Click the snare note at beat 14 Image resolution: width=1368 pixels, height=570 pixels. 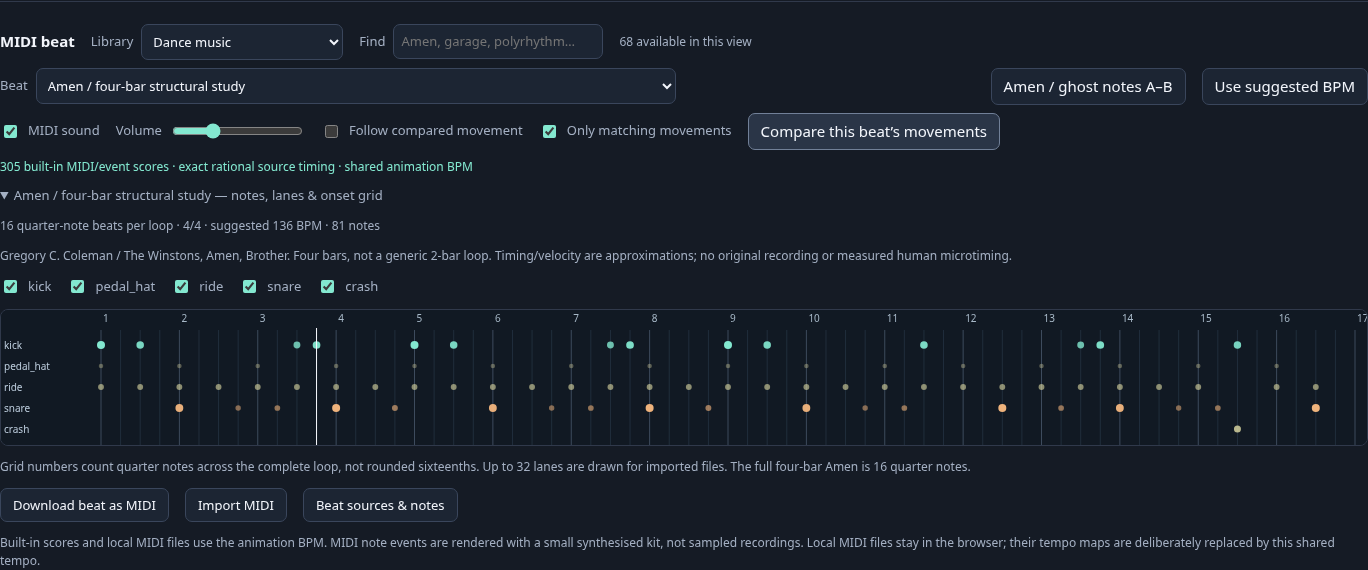1120,408
